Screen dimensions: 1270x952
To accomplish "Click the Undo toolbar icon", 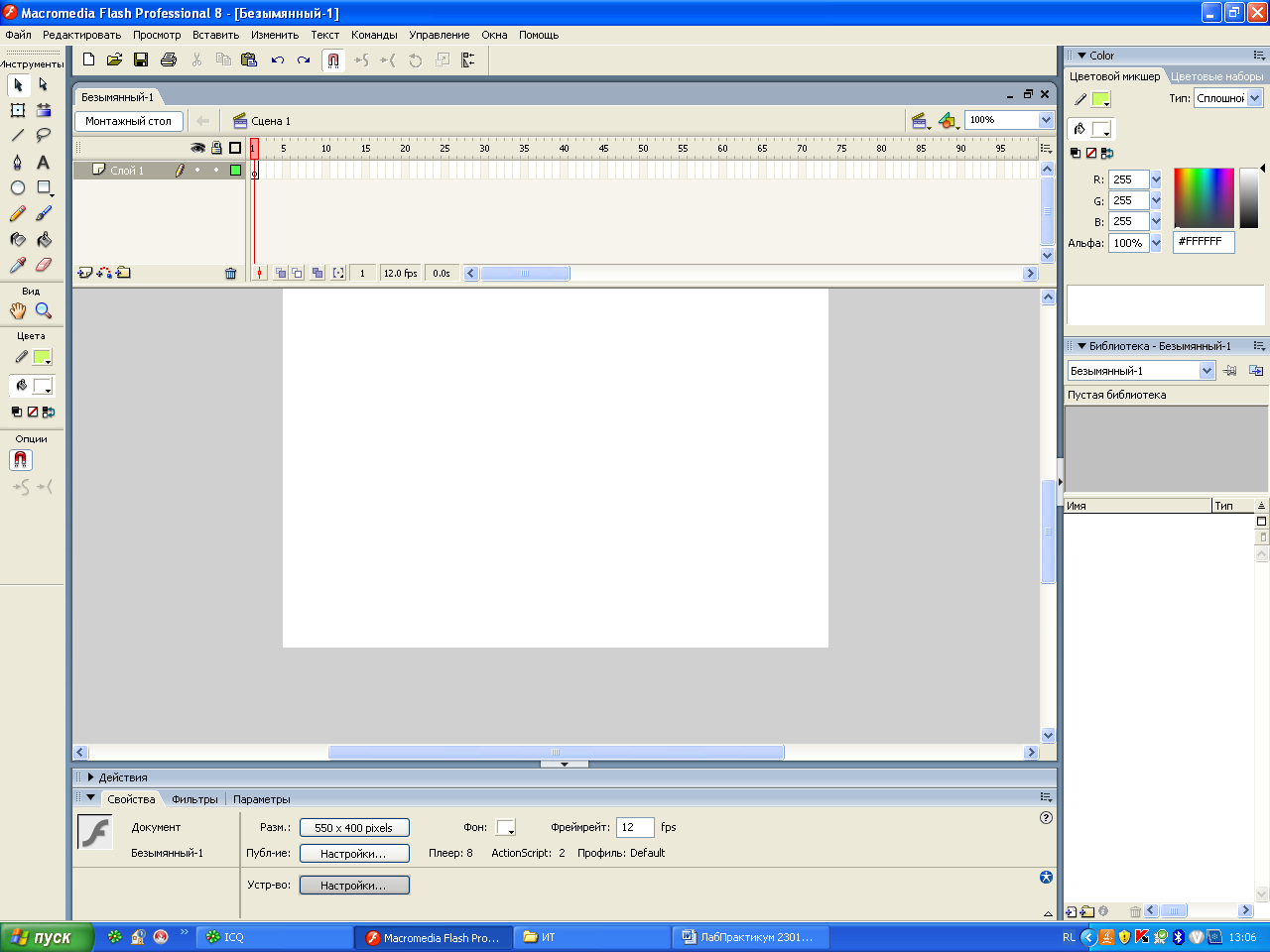I will 278,59.
